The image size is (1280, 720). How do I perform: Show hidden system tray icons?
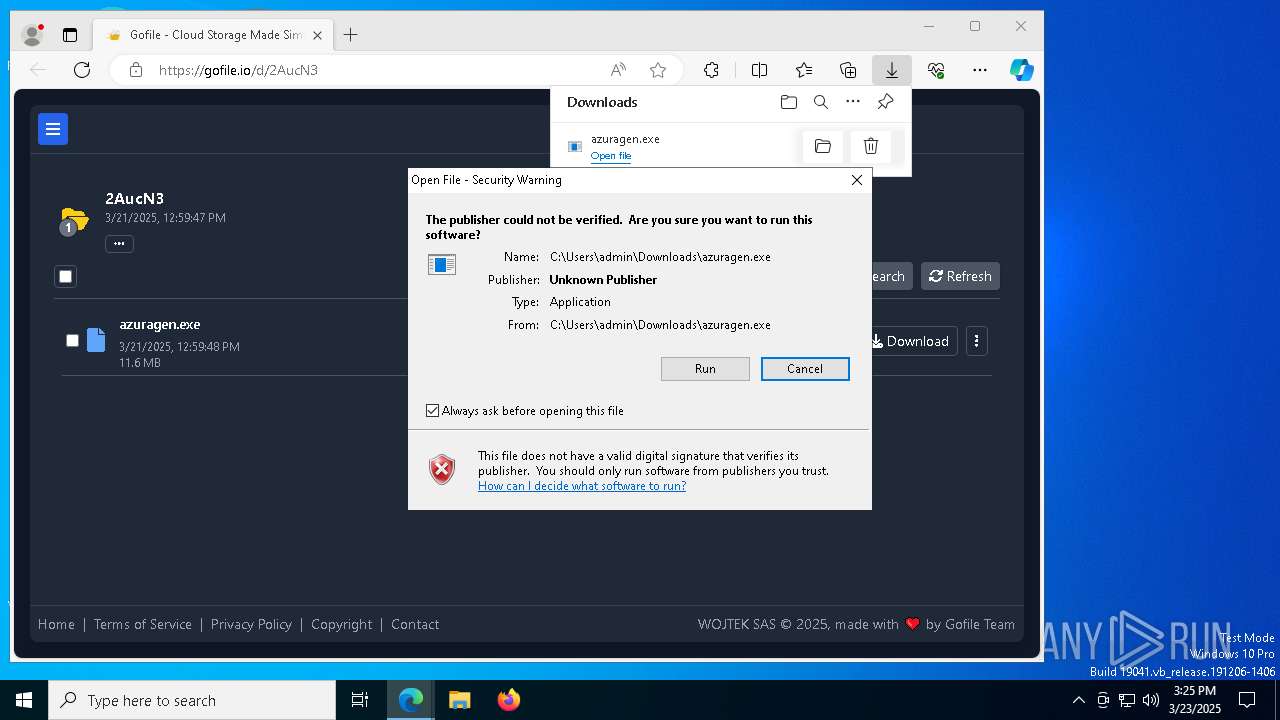[x=1078, y=700]
